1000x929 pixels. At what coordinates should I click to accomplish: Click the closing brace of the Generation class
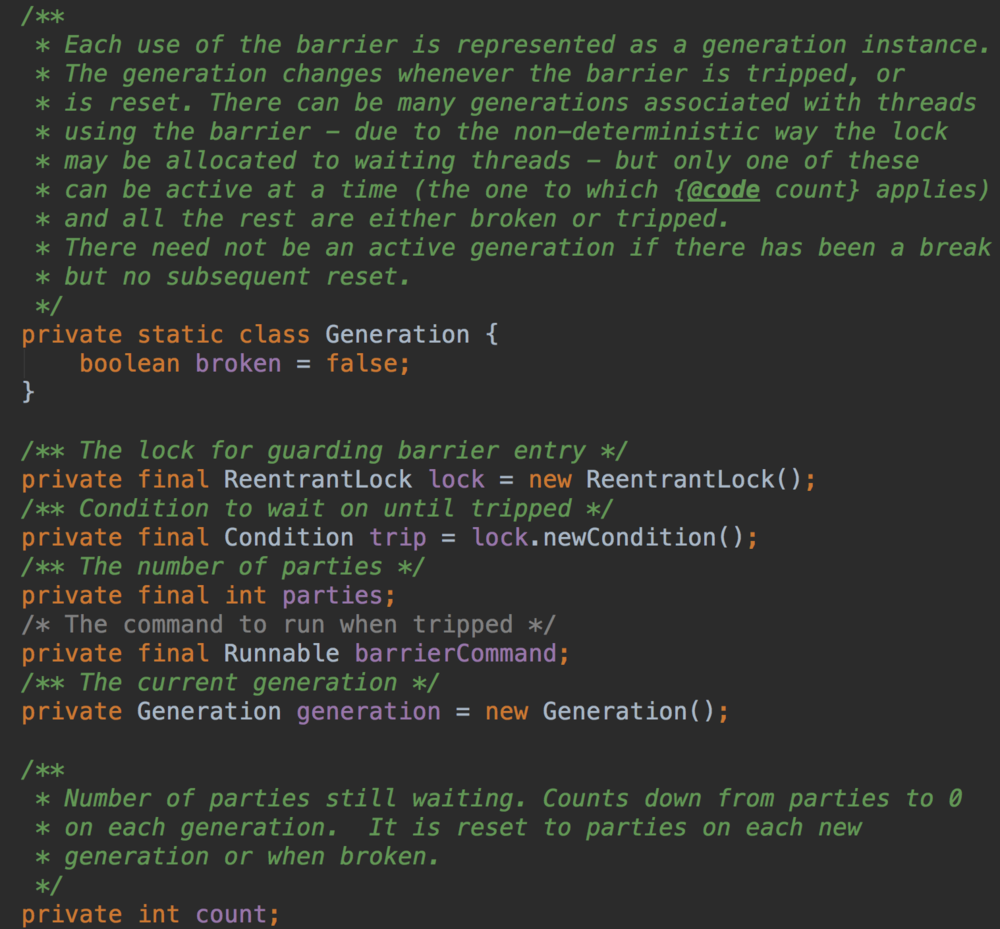pyautogui.click(x=28, y=393)
